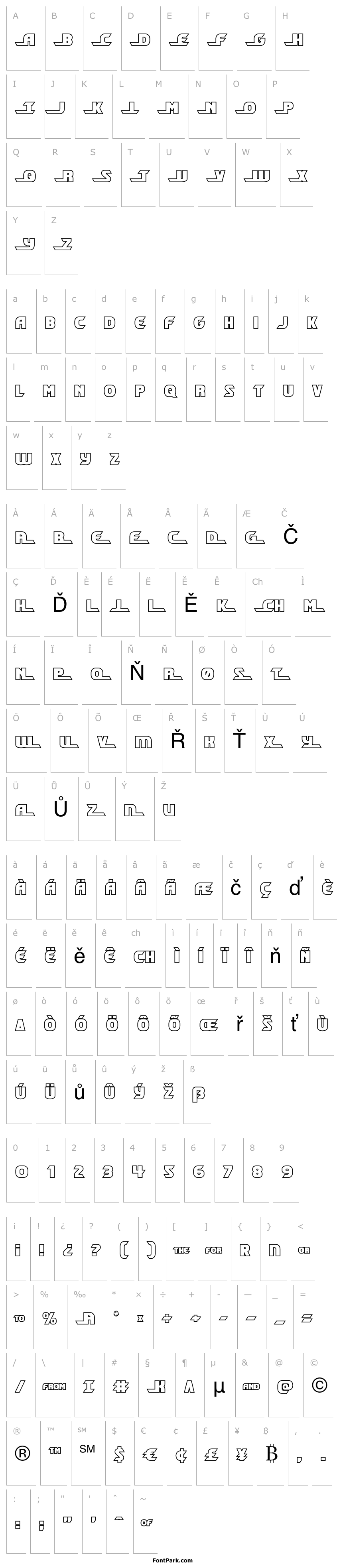Click the lowercase z glyph cell
337x1568 pixels.
tap(114, 459)
